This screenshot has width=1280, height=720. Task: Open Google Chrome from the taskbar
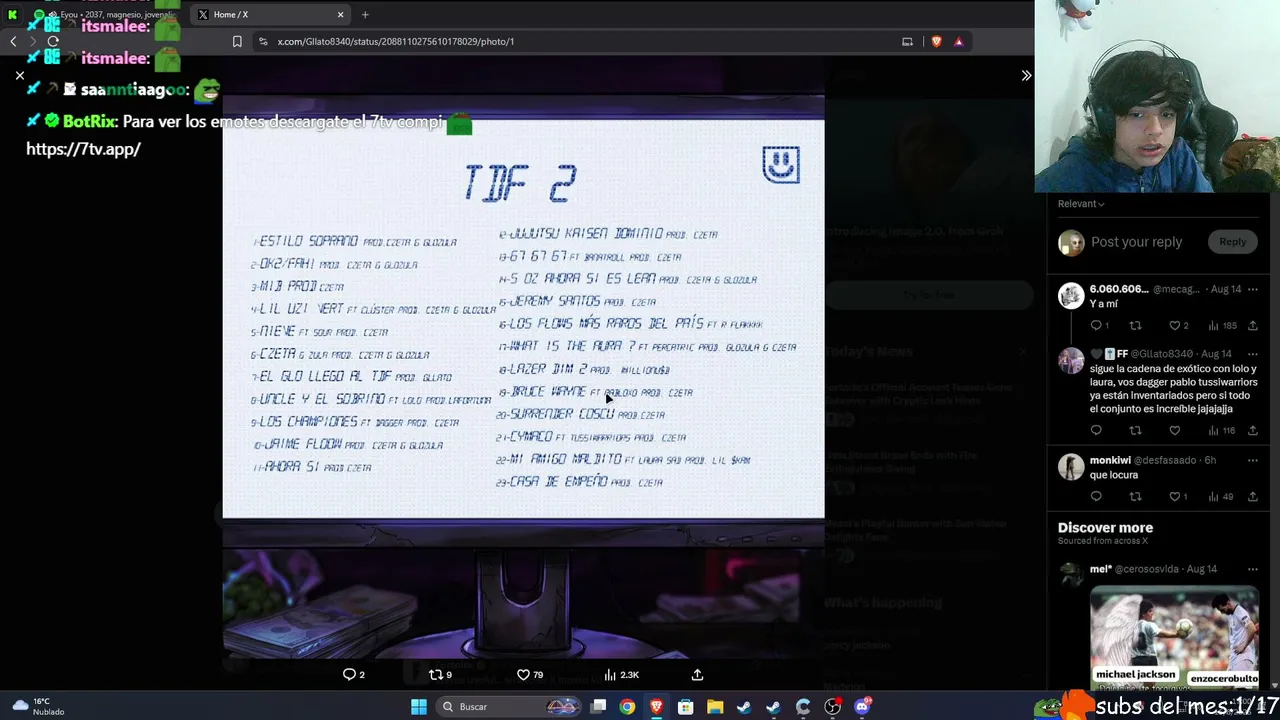pyautogui.click(x=627, y=707)
